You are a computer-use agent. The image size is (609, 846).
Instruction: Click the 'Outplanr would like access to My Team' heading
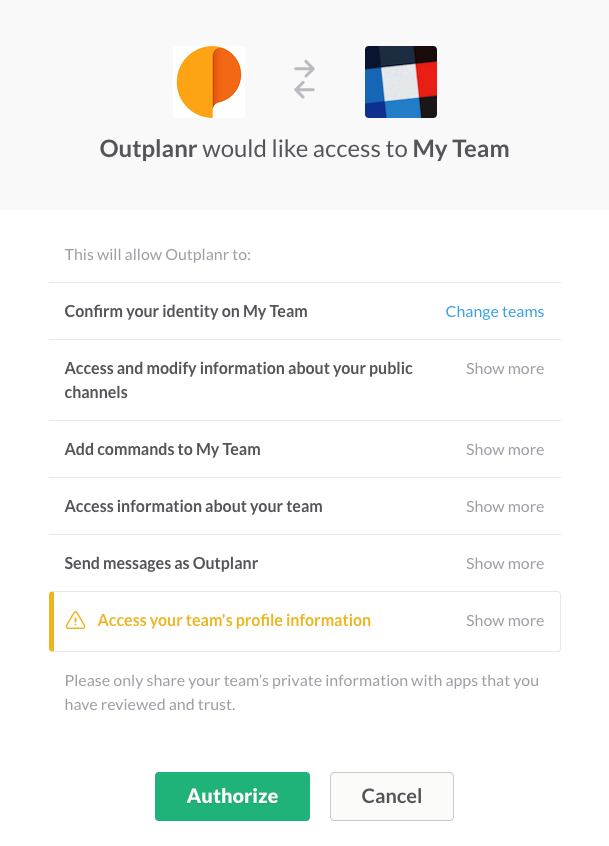tap(304, 149)
